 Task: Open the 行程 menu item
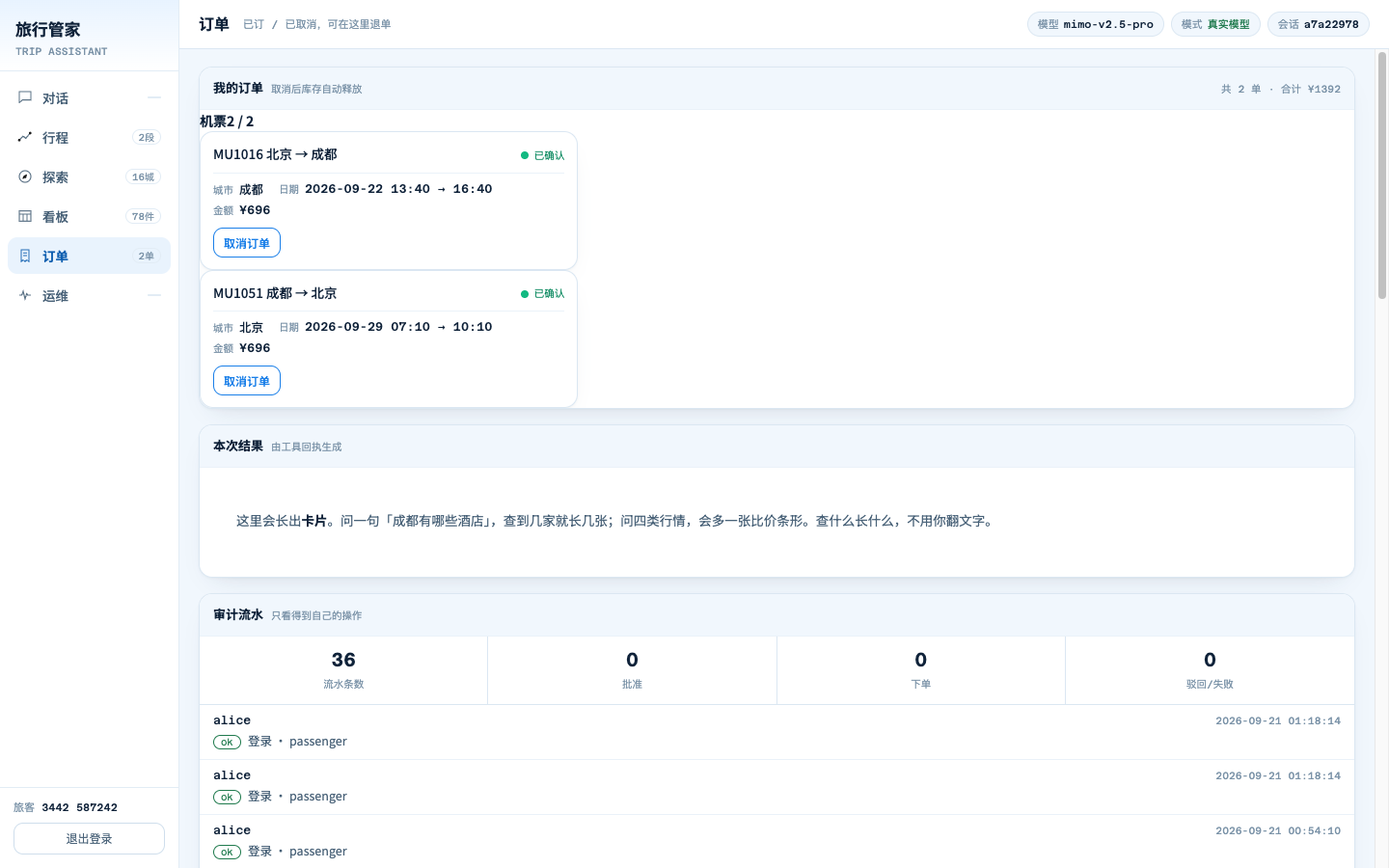(x=89, y=137)
